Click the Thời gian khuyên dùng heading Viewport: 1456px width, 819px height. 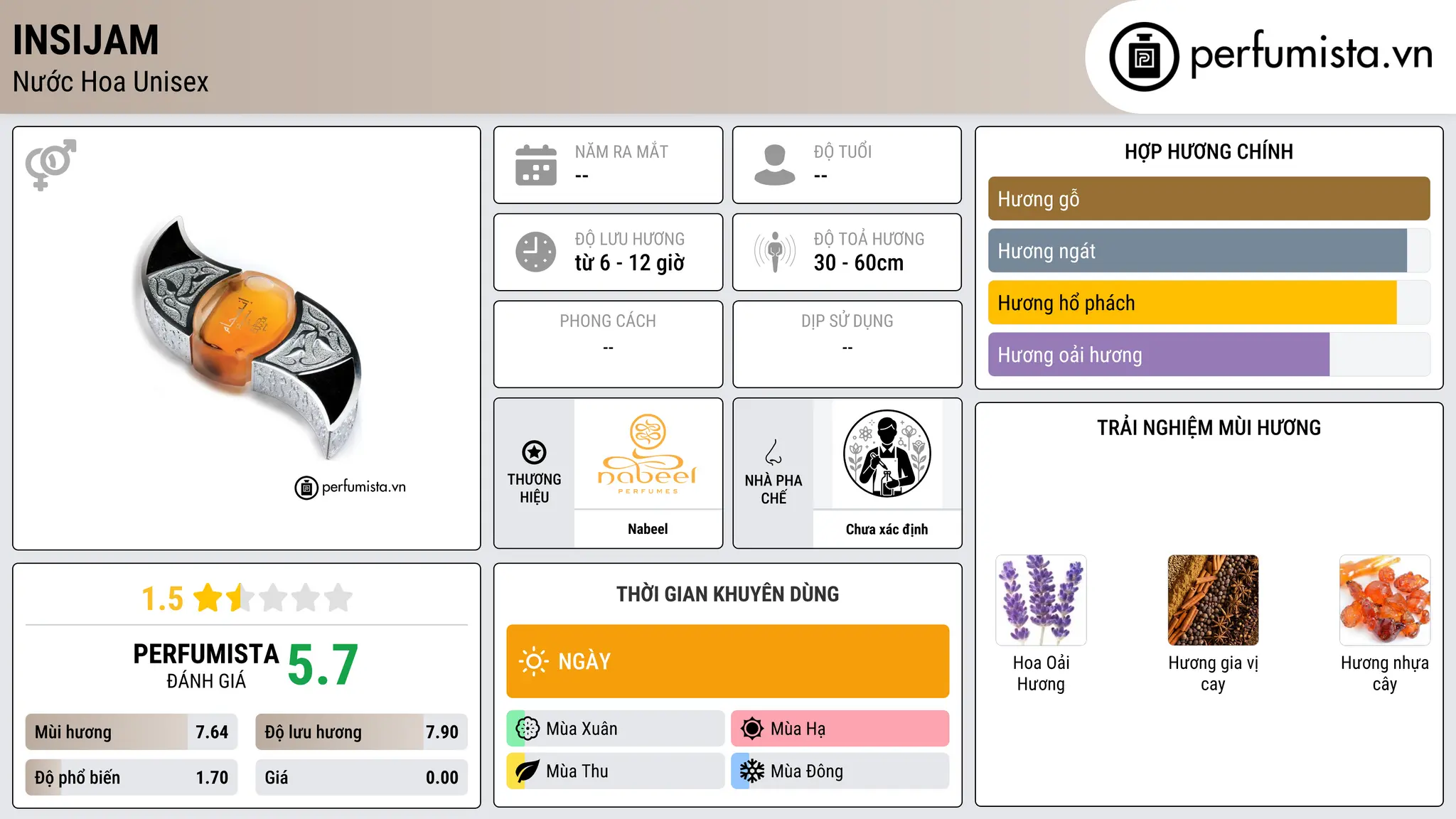coord(728,594)
